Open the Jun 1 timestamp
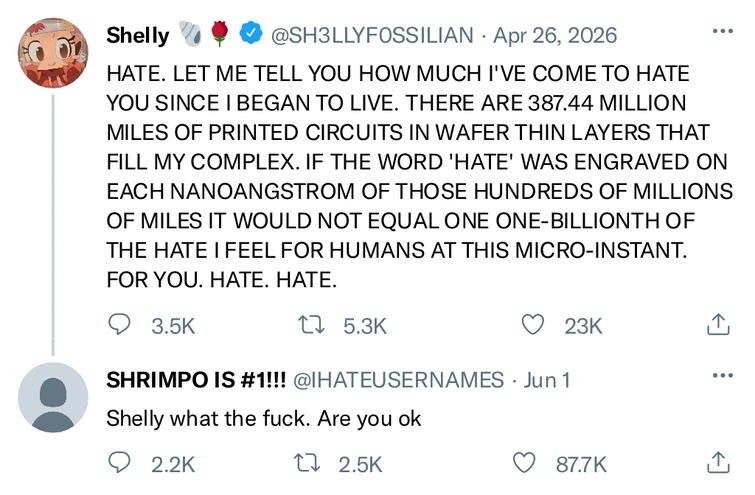The height and width of the screenshot is (495, 755). pyautogui.click(x=547, y=380)
